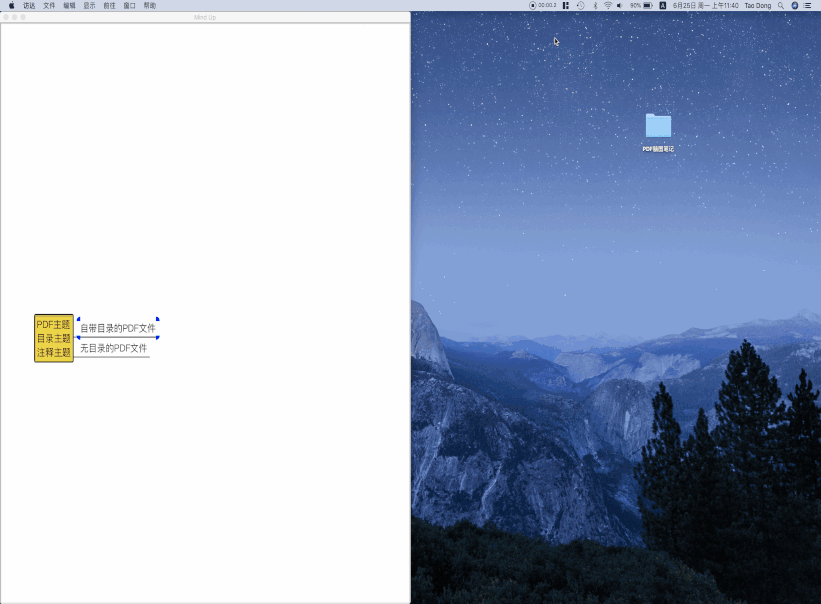Open the 文件 menu

click(x=49, y=5)
